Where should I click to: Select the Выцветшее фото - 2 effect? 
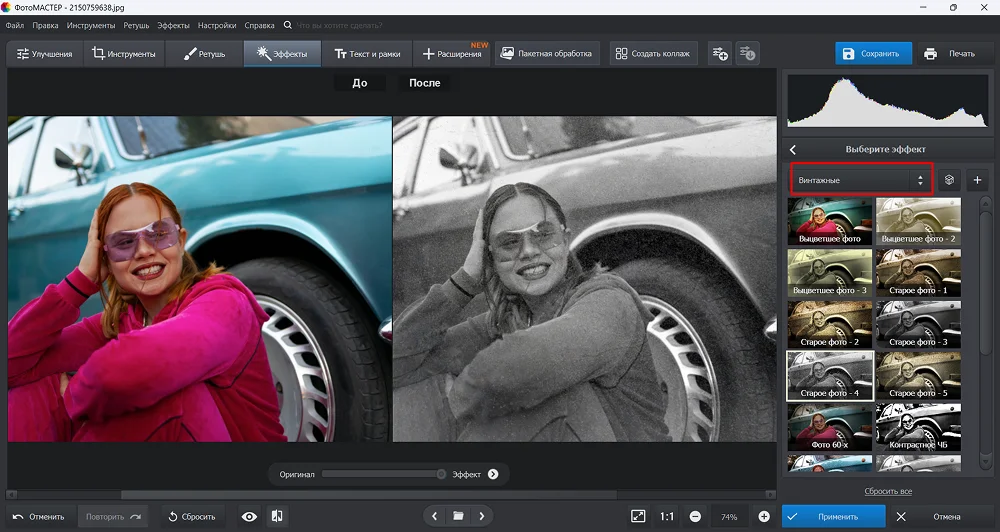point(918,221)
